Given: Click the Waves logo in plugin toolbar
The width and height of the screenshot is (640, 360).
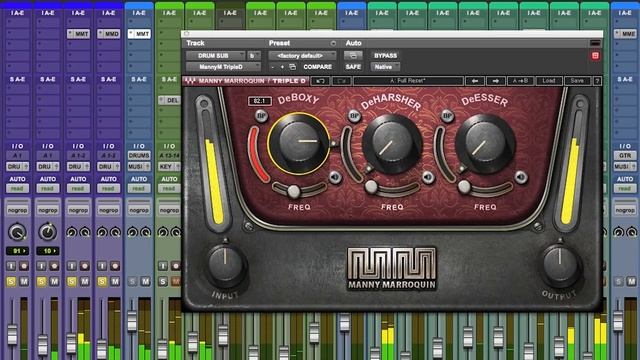Looking at the screenshot, I should coord(190,81).
